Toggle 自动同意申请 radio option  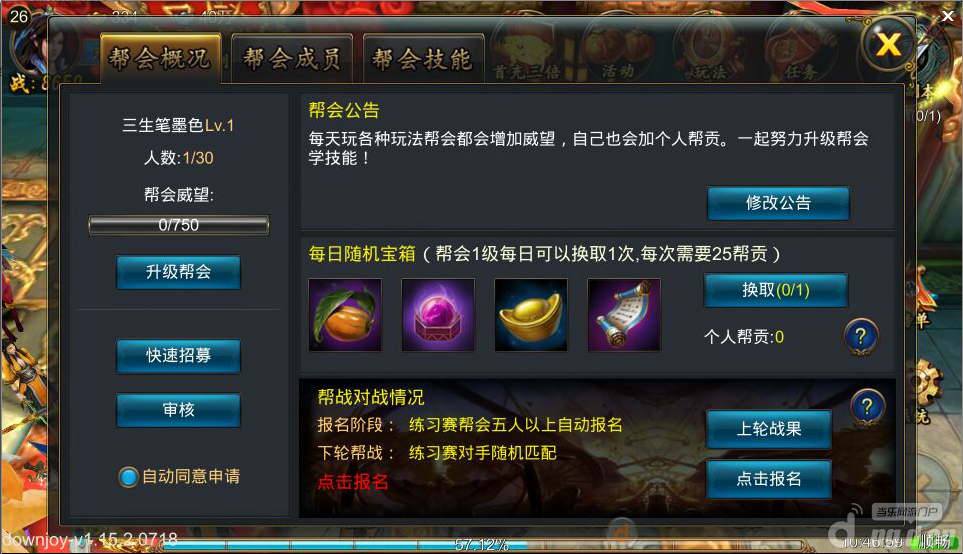tap(128, 477)
